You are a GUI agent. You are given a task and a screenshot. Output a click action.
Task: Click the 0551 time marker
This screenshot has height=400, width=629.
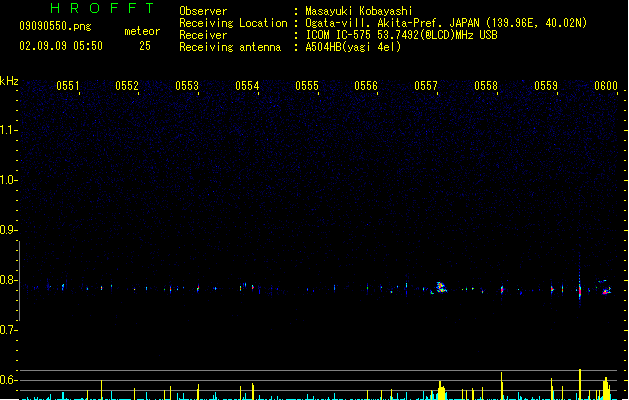pyautogui.click(x=68, y=86)
